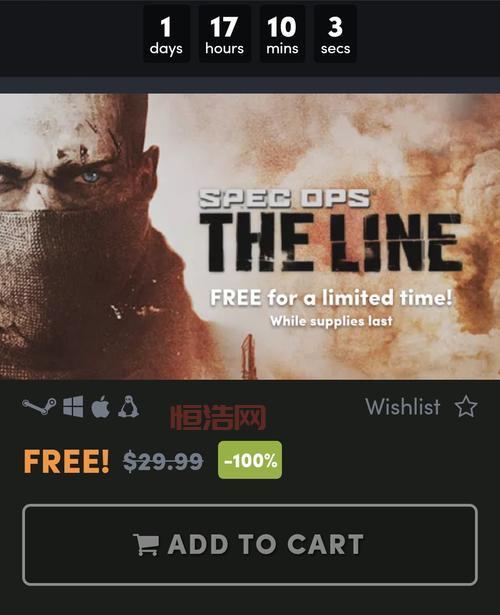Click the days countdown box

[x=166, y=34]
